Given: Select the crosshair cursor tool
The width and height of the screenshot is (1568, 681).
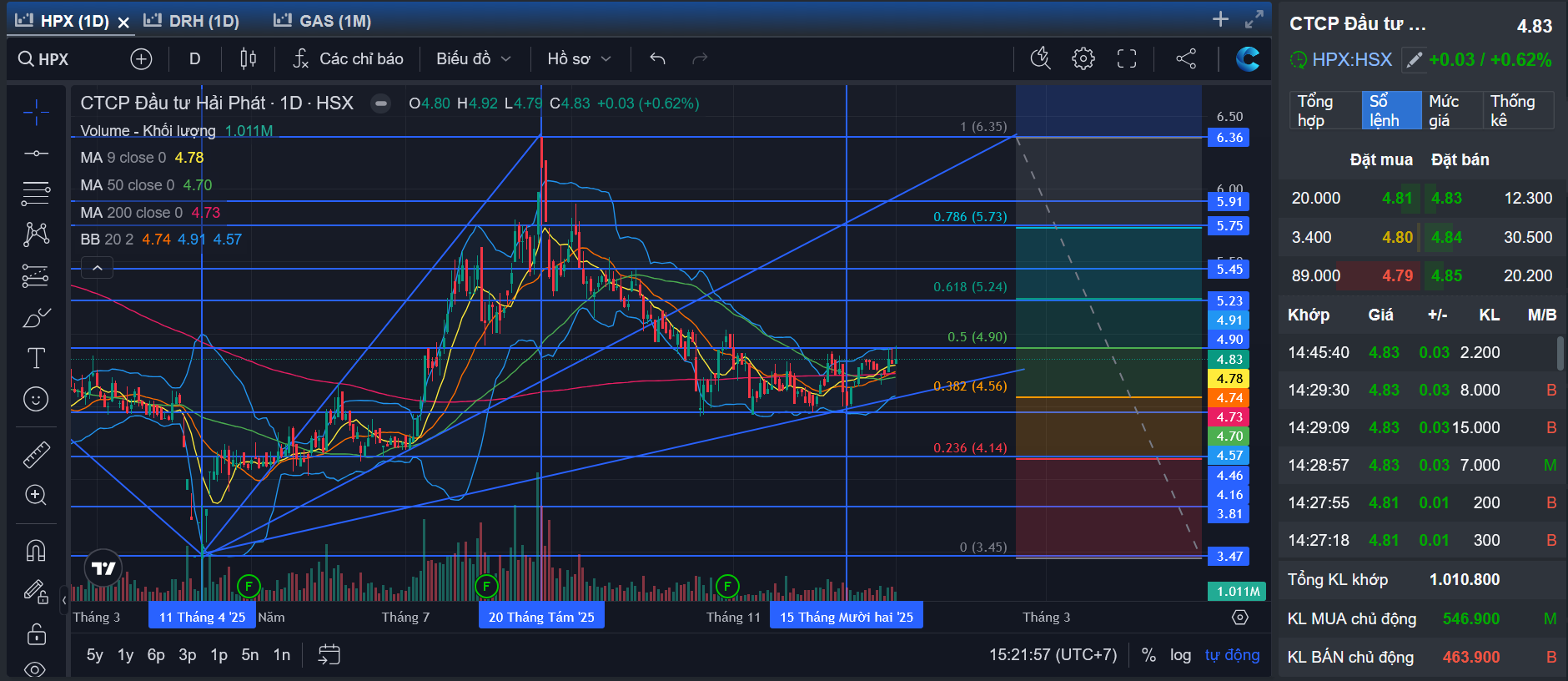Looking at the screenshot, I should click(x=36, y=112).
